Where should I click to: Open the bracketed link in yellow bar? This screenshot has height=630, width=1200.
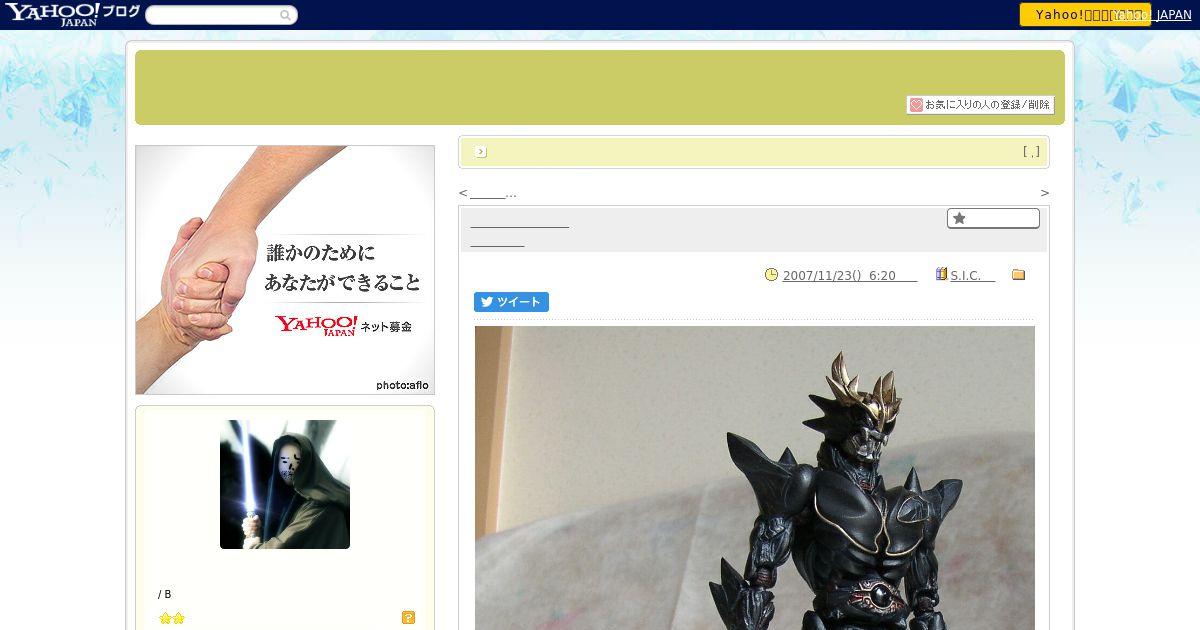pyautogui.click(x=1031, y=152)
